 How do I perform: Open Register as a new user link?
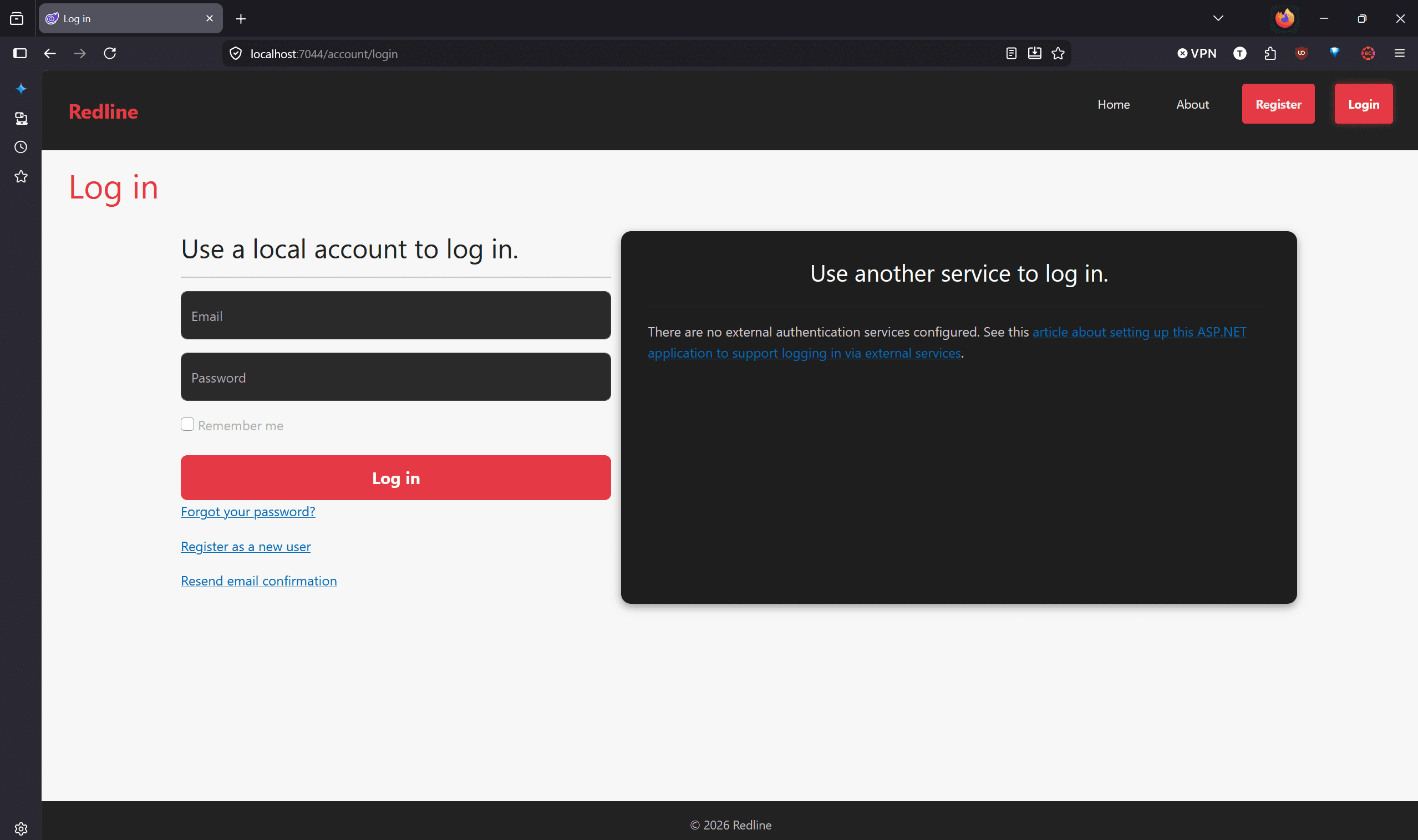tap(246, 546)
